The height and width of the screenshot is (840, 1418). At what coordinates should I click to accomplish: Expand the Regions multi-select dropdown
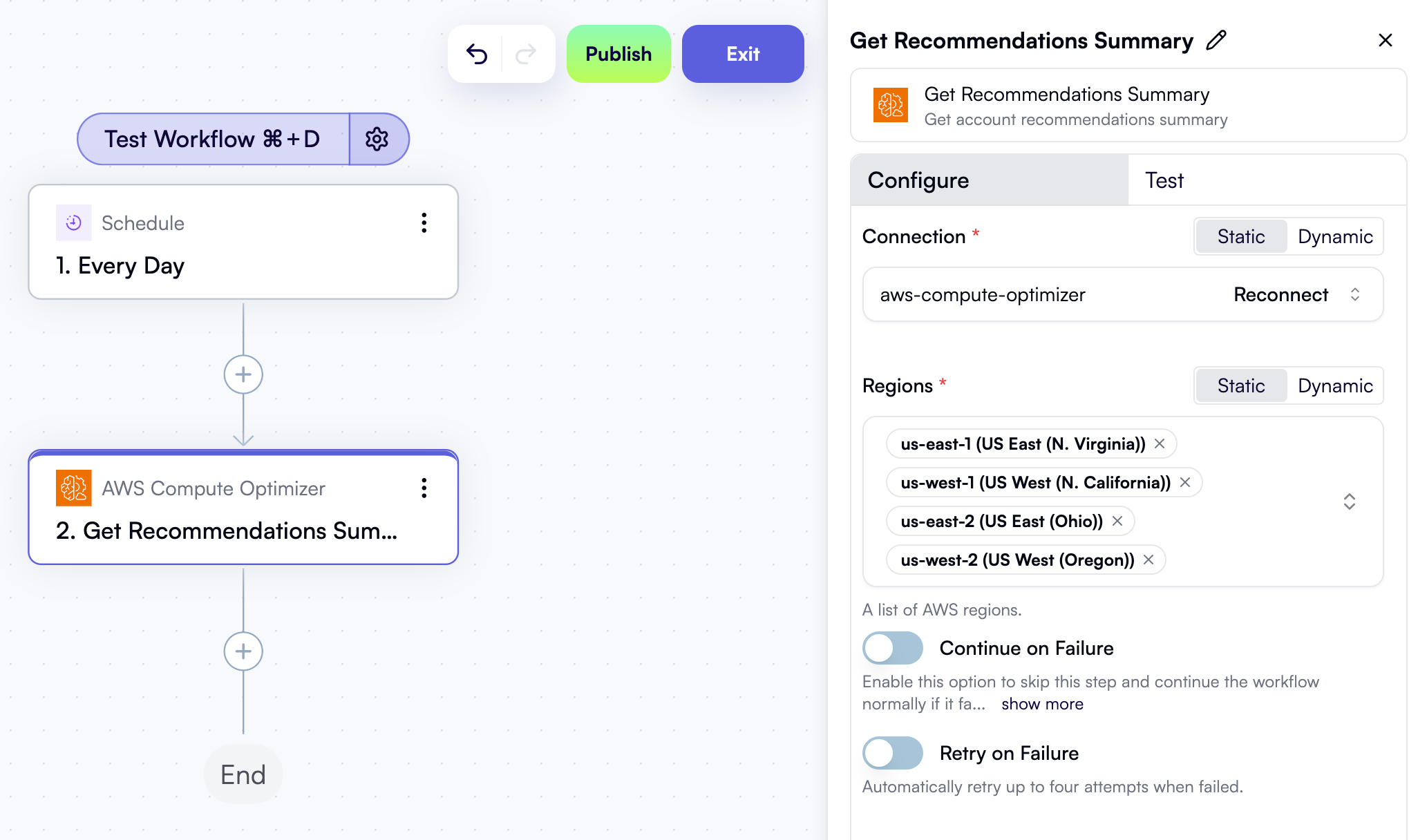pyautogui.click(x=1349, y=502)
